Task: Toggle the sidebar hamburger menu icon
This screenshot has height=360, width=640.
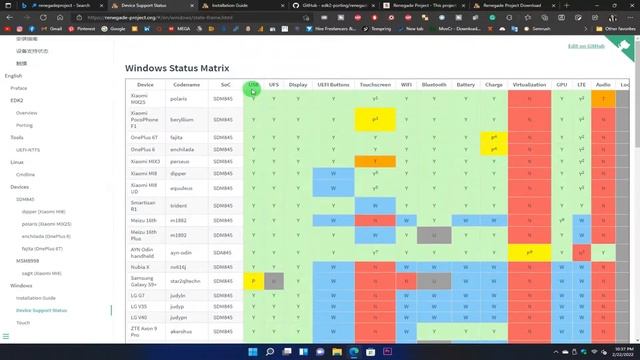Action: click(x=6, y=336)
